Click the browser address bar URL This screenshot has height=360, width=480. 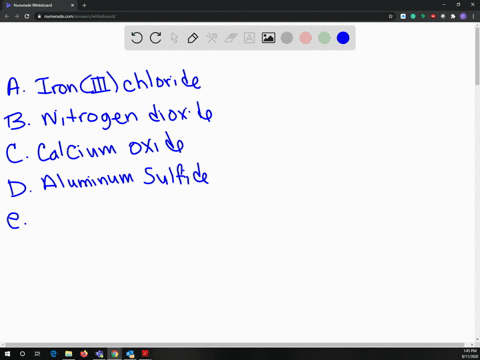coord(80,16)
